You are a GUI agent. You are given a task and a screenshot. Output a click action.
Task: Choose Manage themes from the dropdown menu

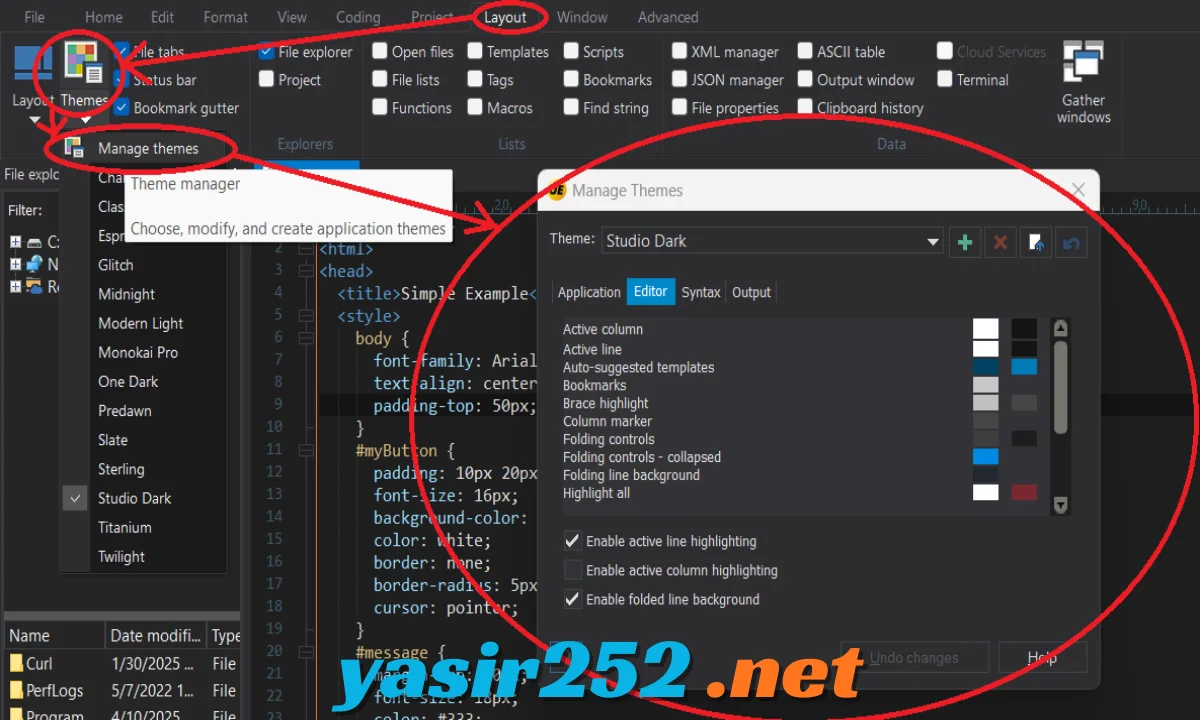click(148, 148)
